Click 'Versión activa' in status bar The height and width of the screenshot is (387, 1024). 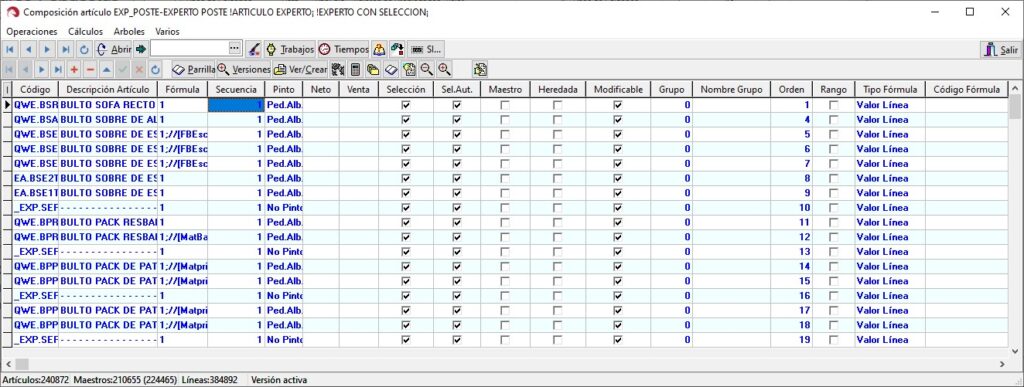click(279, 380)
